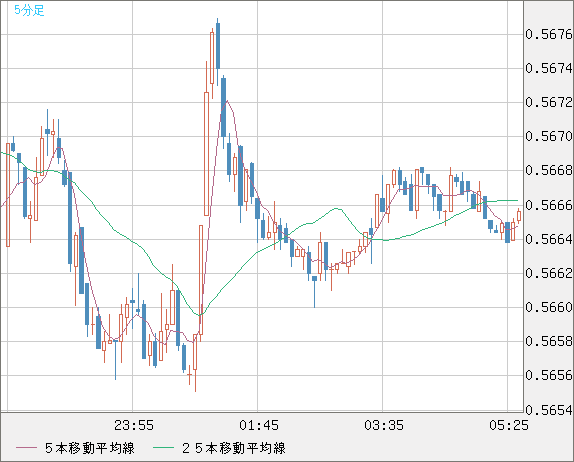Select the 0.5666 price axis label
The width and height of the screenshot is (574, 462).
click(549, 205)
